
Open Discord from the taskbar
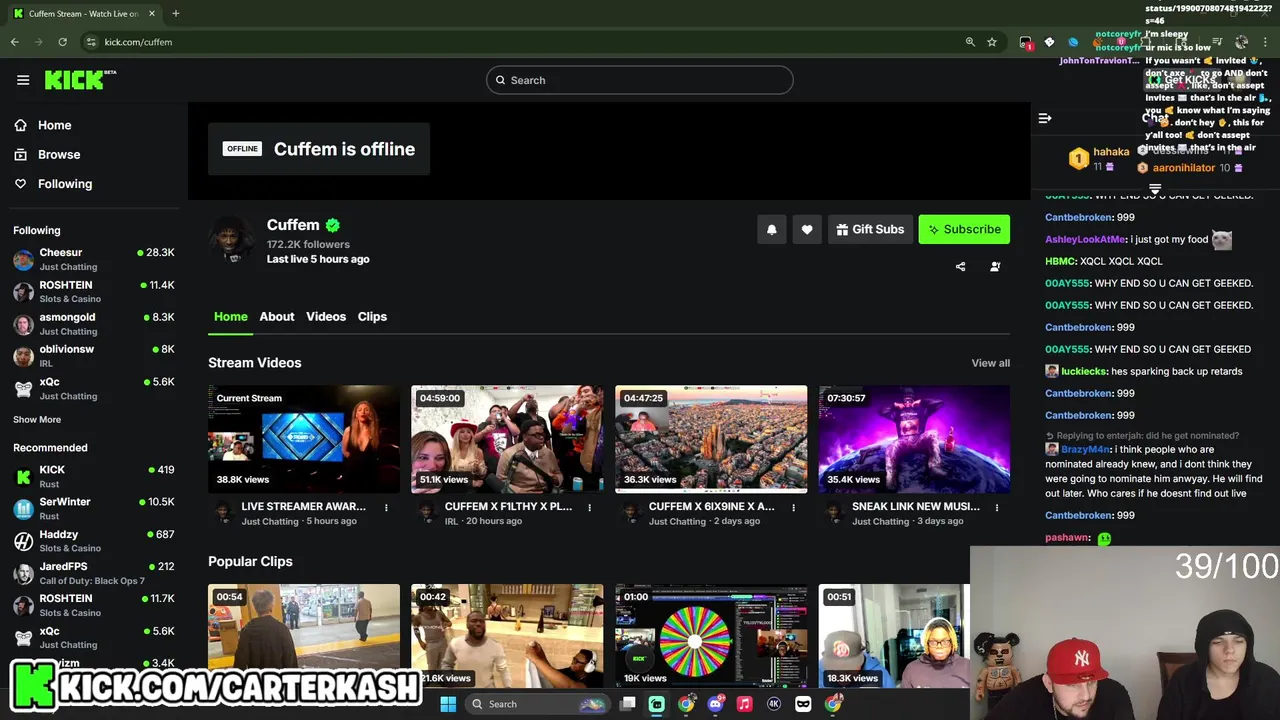[x=715, y=704]
